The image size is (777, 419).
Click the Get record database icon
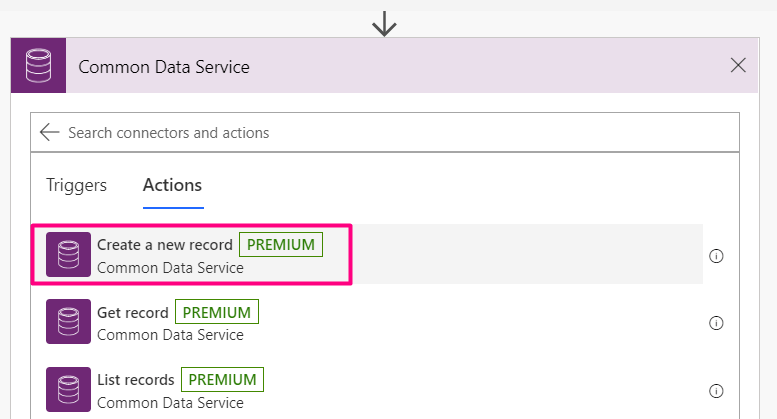coord(68,323)
